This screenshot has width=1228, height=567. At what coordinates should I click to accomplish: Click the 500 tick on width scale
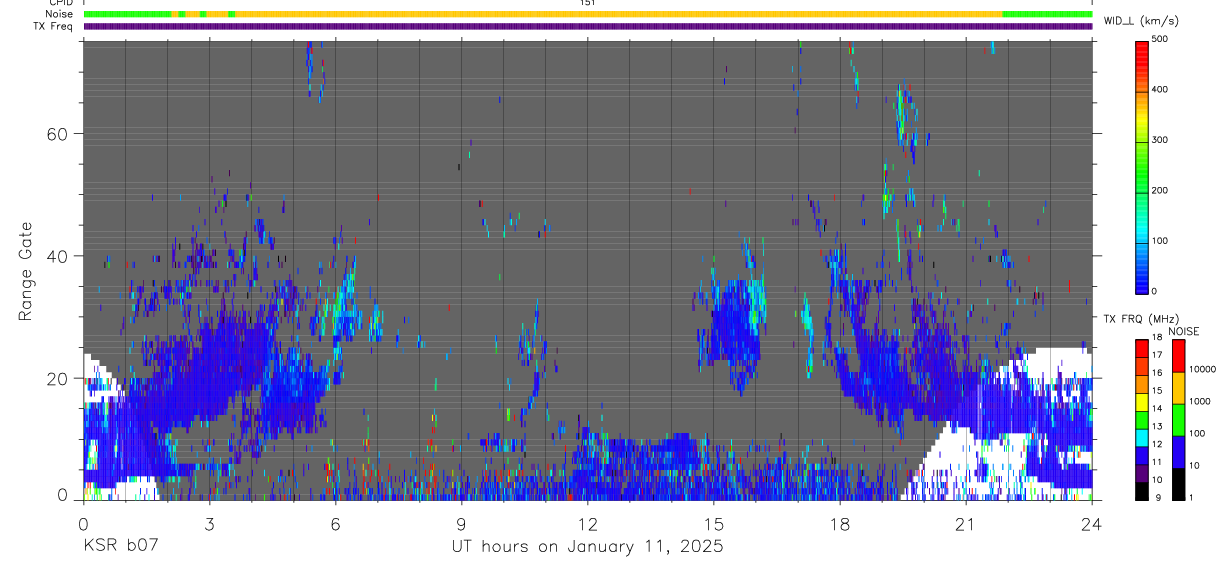point(1160,39)
